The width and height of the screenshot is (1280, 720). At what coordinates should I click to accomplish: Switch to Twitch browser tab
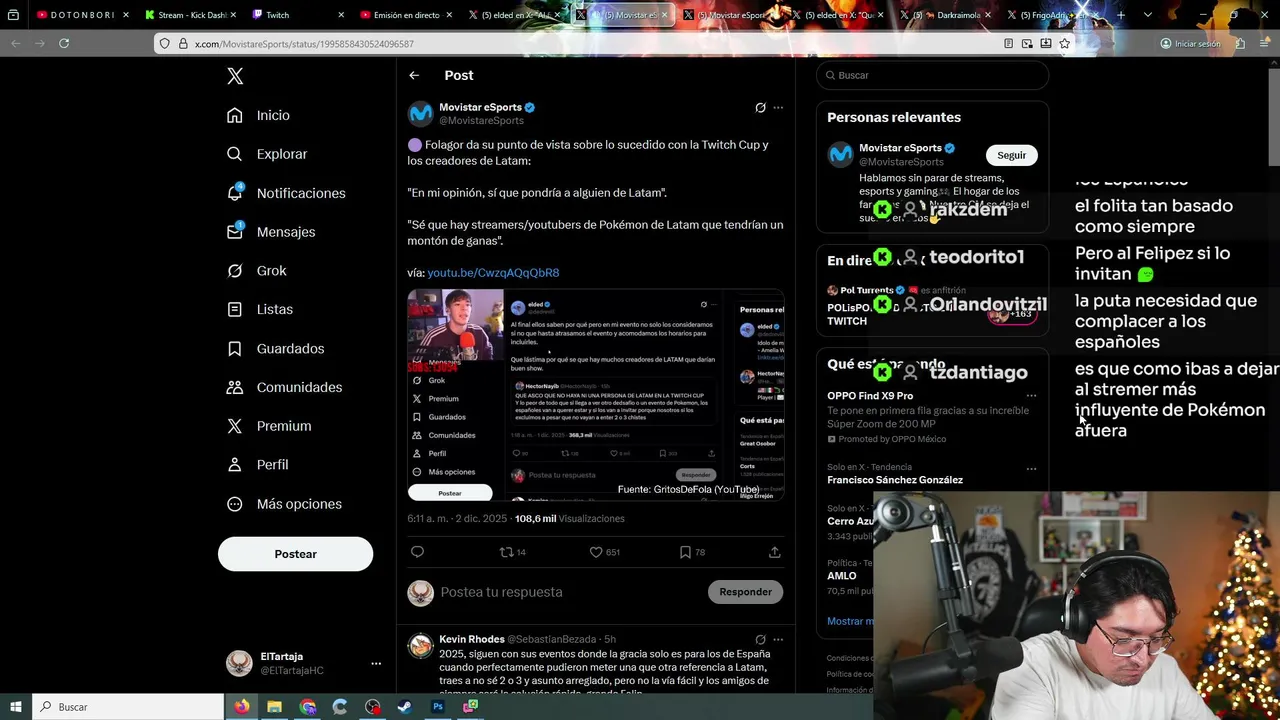click(x=297, y=15)
